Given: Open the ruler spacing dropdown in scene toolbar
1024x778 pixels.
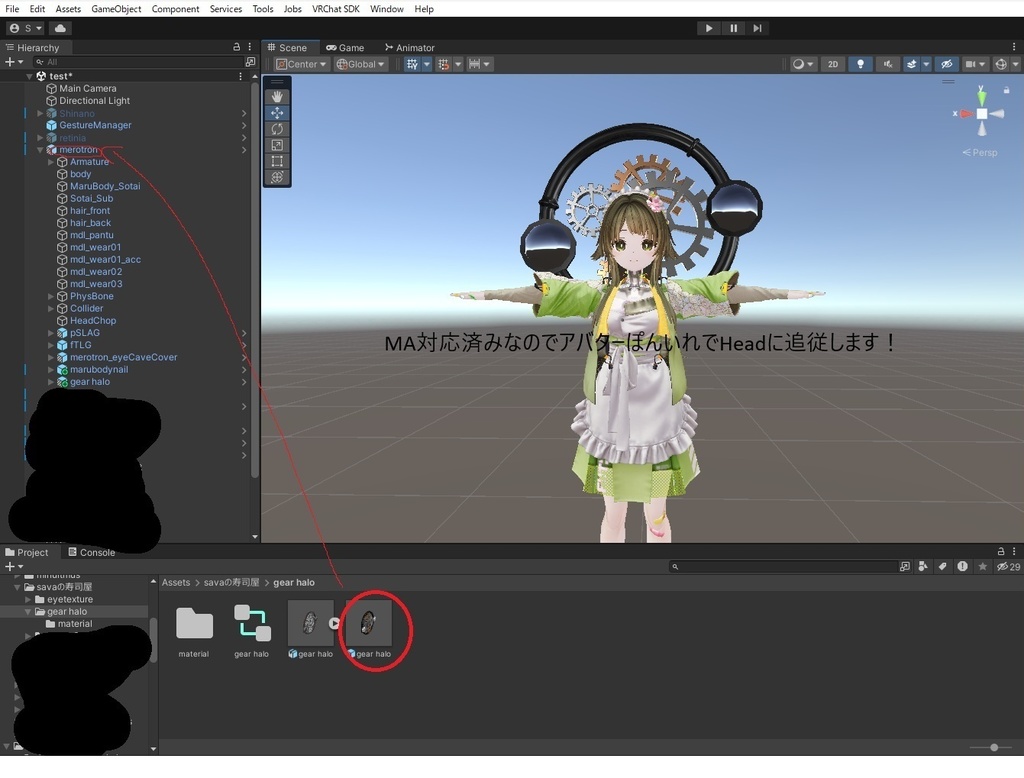Looking at the screenshot, I should (479, 64).
